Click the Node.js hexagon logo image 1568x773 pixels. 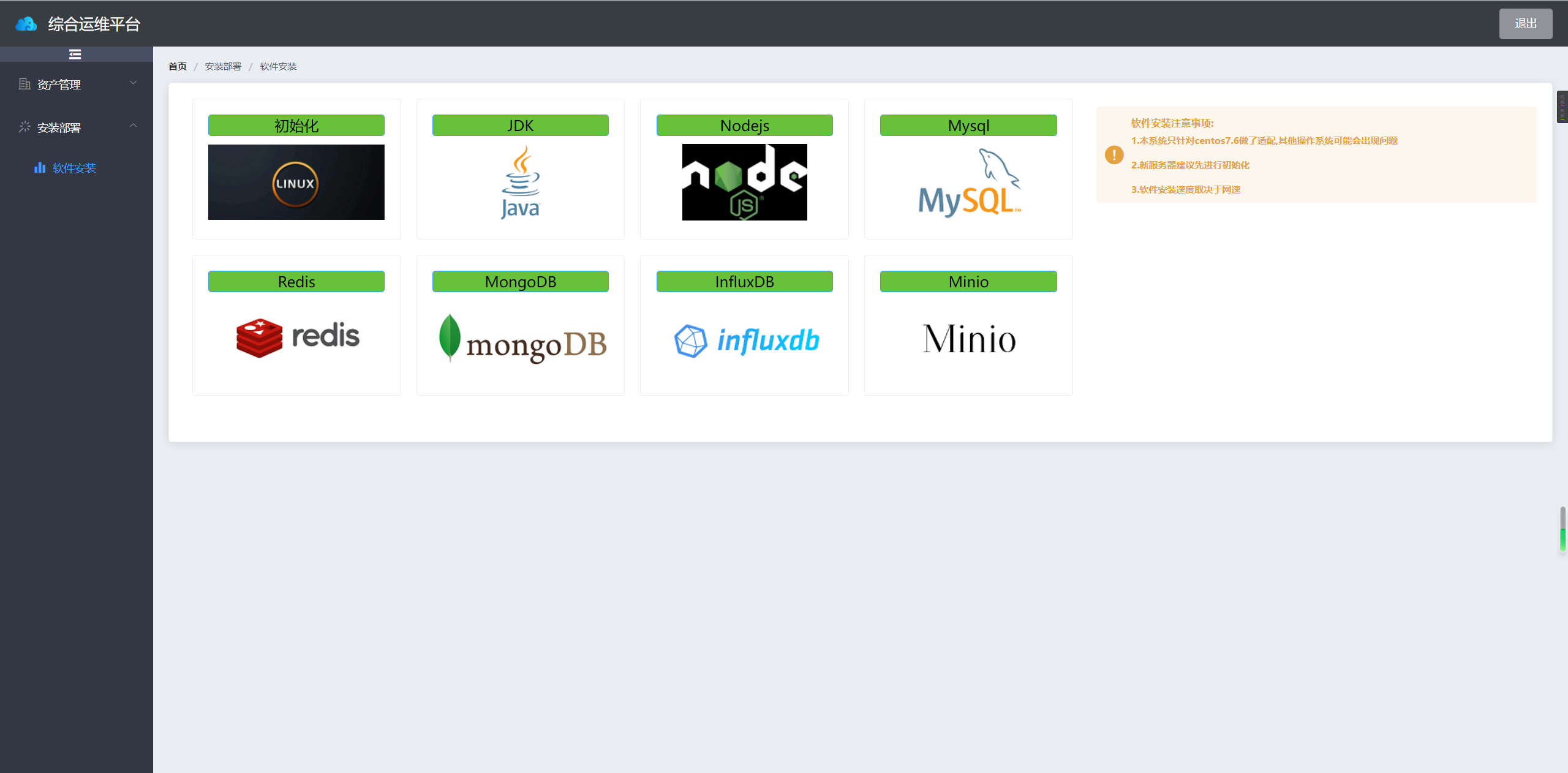(744, 182)
